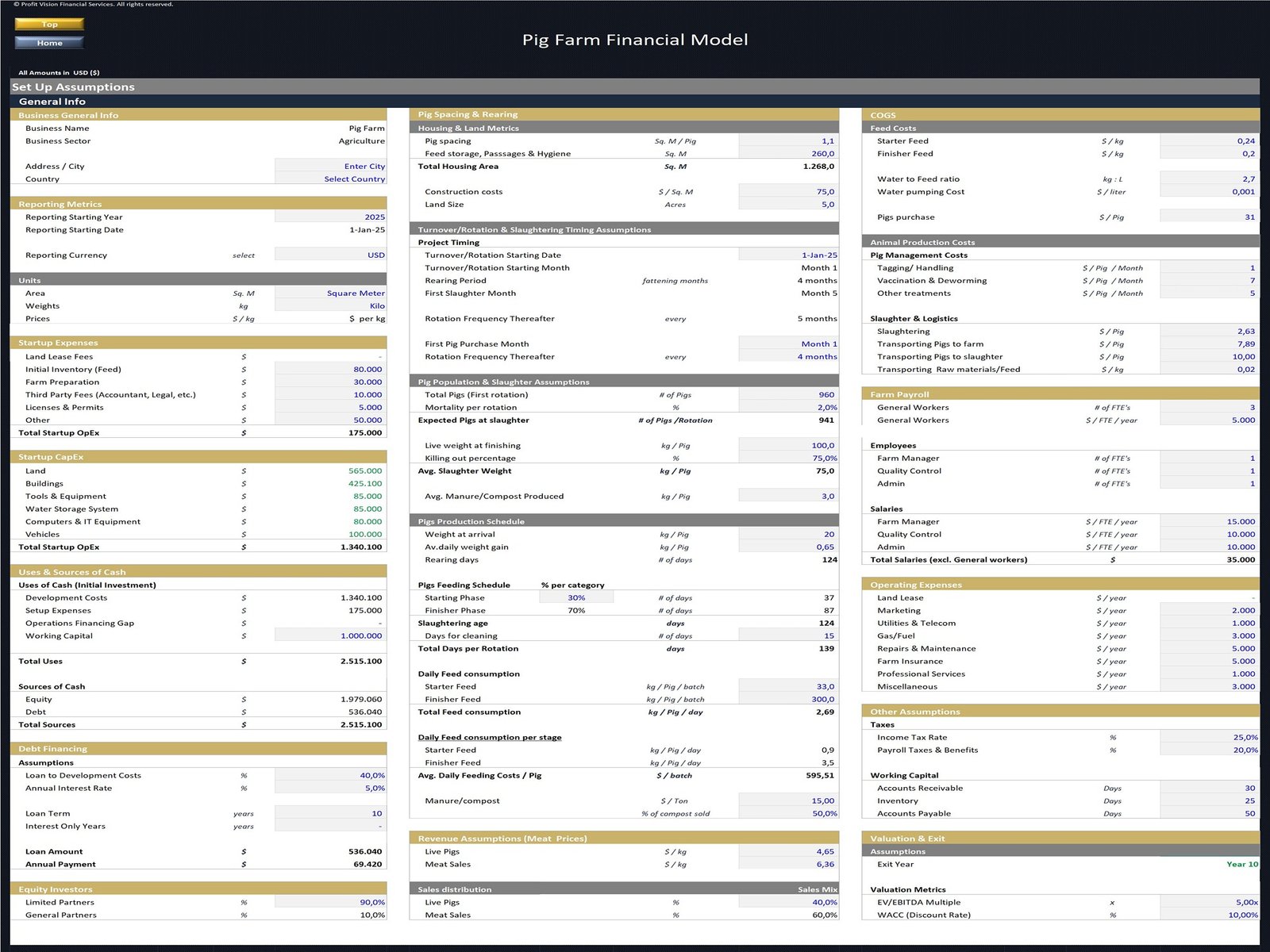Select the Income Tax Rate value
Screen dimensions: 1270x952
click(x=1208, y=738)
